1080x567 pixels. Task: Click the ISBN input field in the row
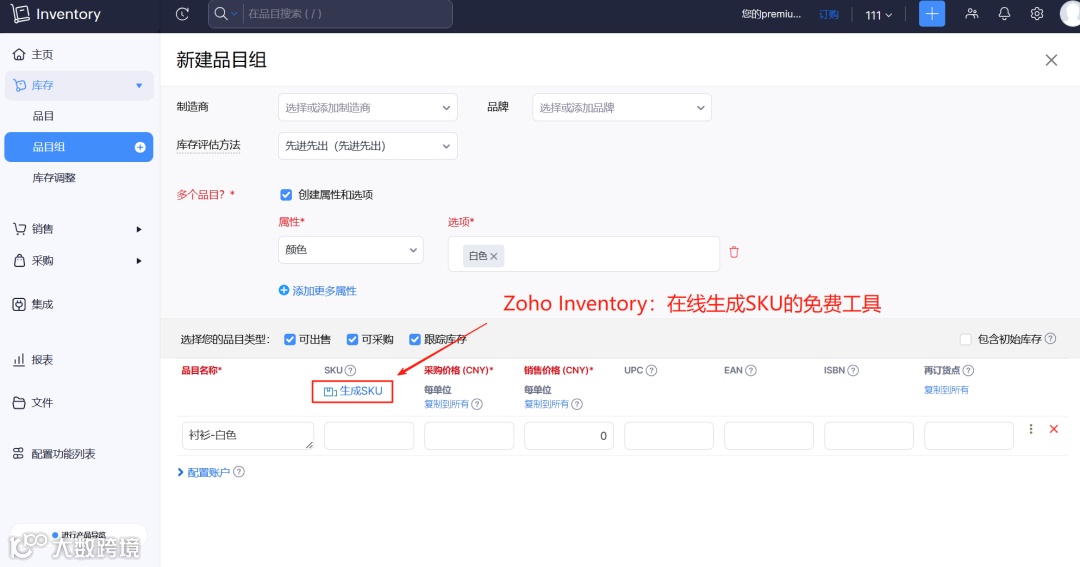coord(869,436)
